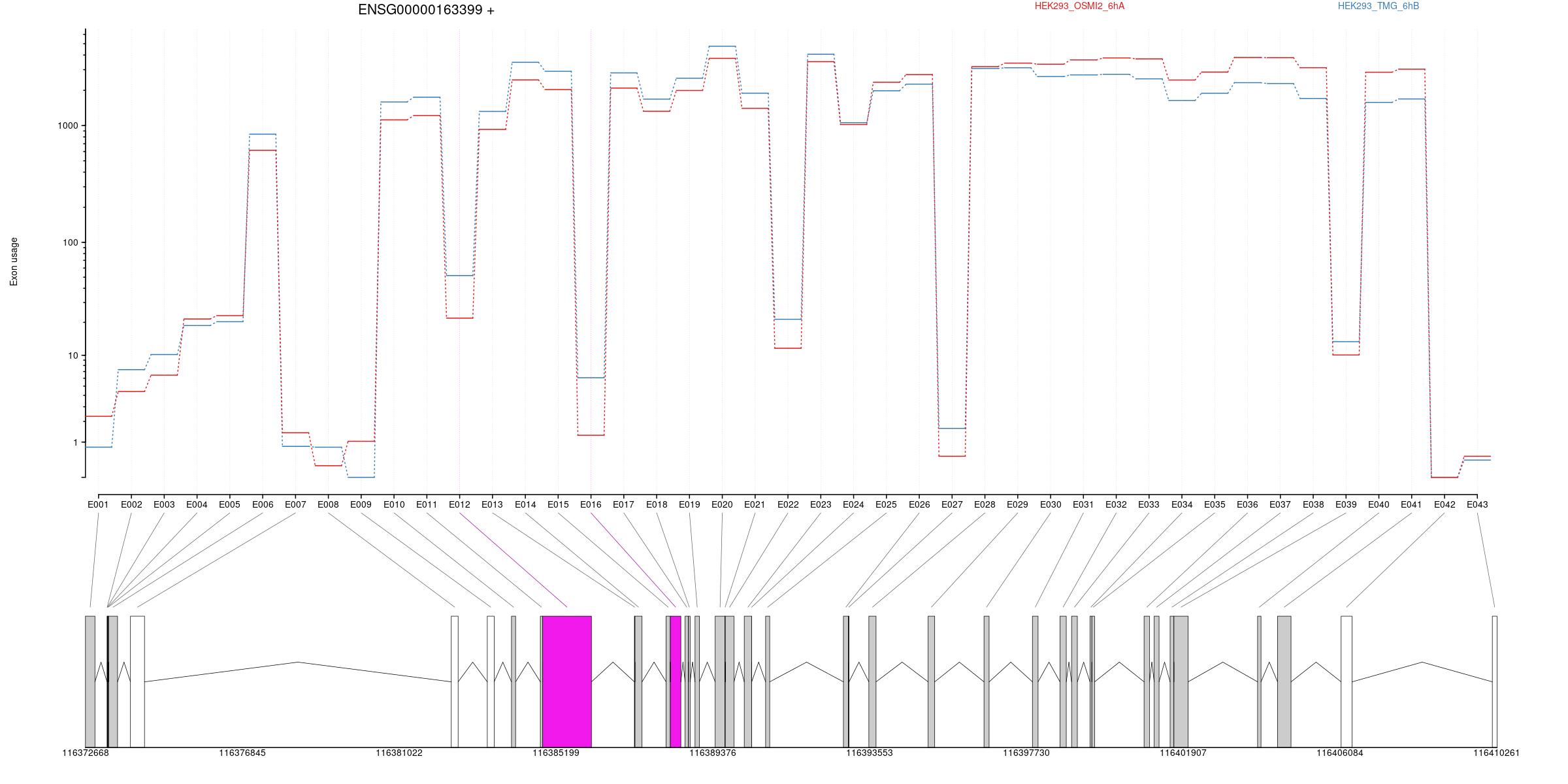
Task: Click exon label E043
Action: point(1477,504)
